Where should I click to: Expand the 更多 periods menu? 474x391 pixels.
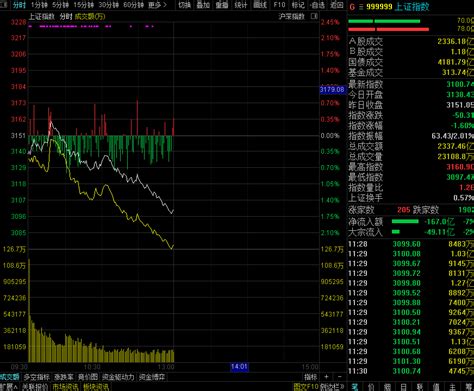[x=157, y=5]
